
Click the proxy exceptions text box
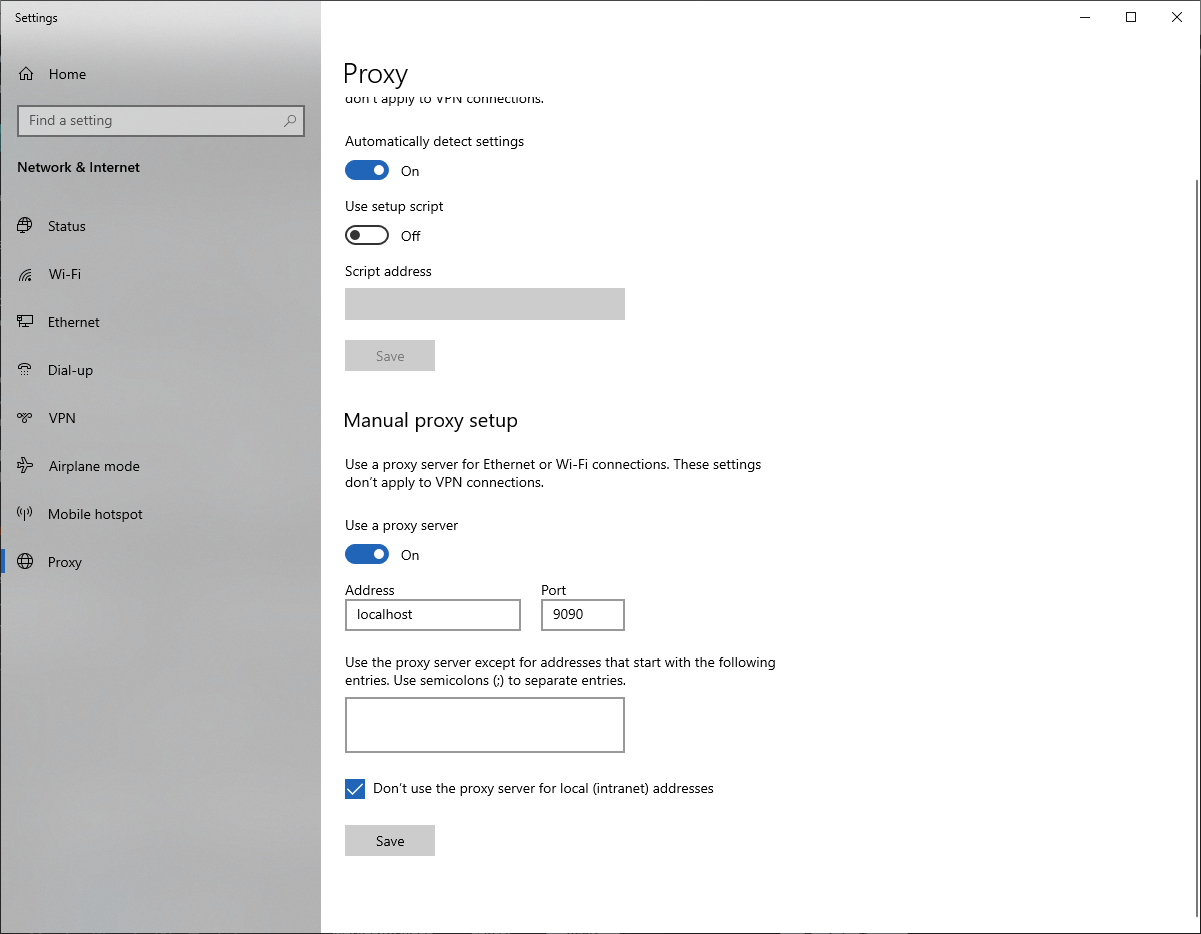click(484, 725)
